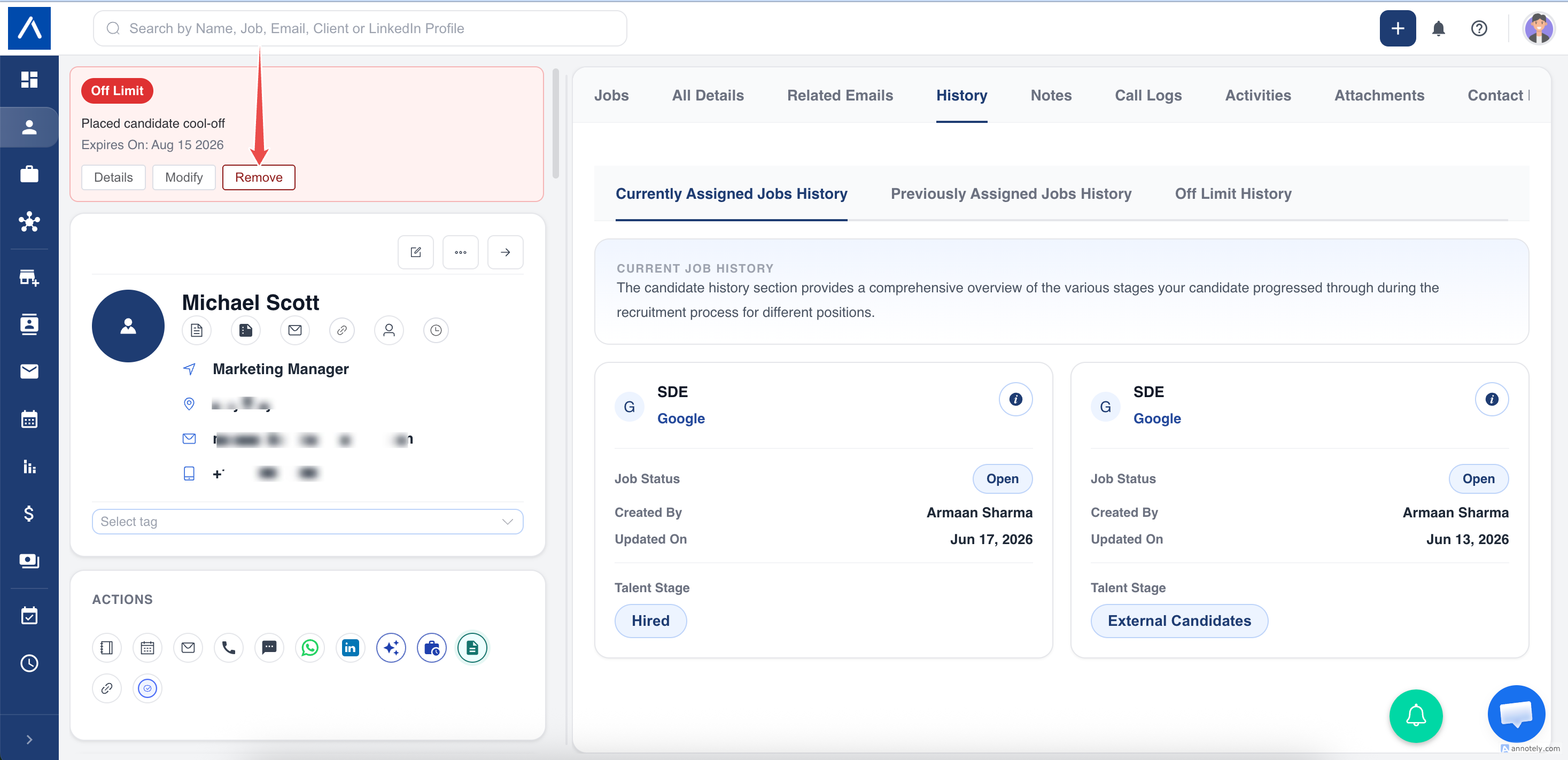Screen dimensions: 1568x760
Task: Switch to the Notes tab
Action: click(x=1051, y=96)
